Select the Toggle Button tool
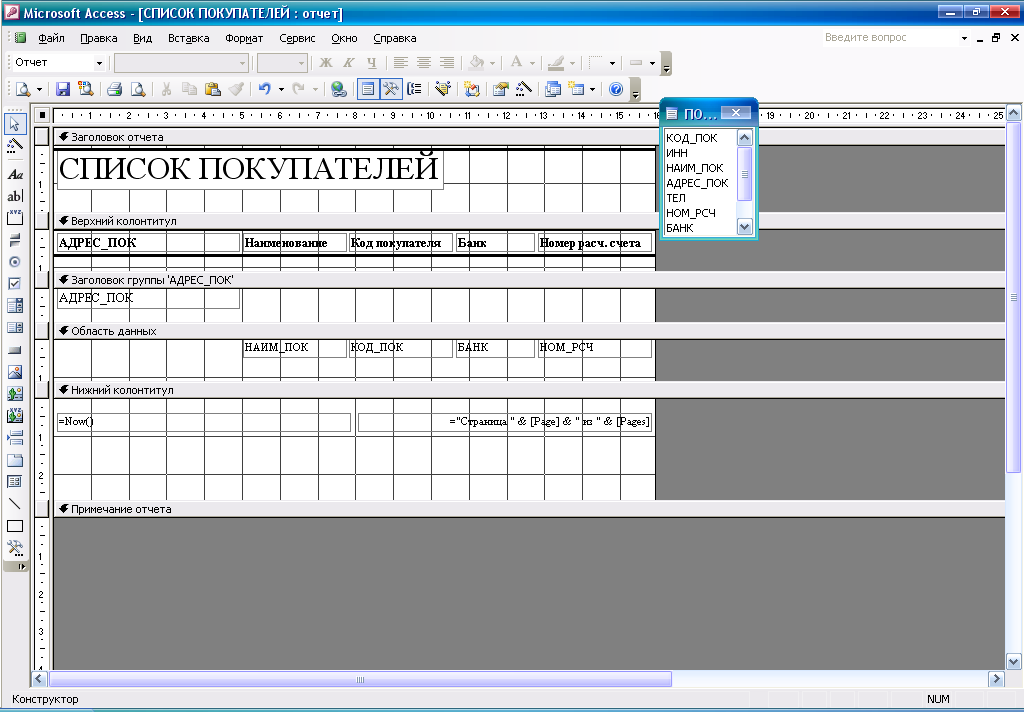This screenshot has height=712, width=1024. coord(14,240)
